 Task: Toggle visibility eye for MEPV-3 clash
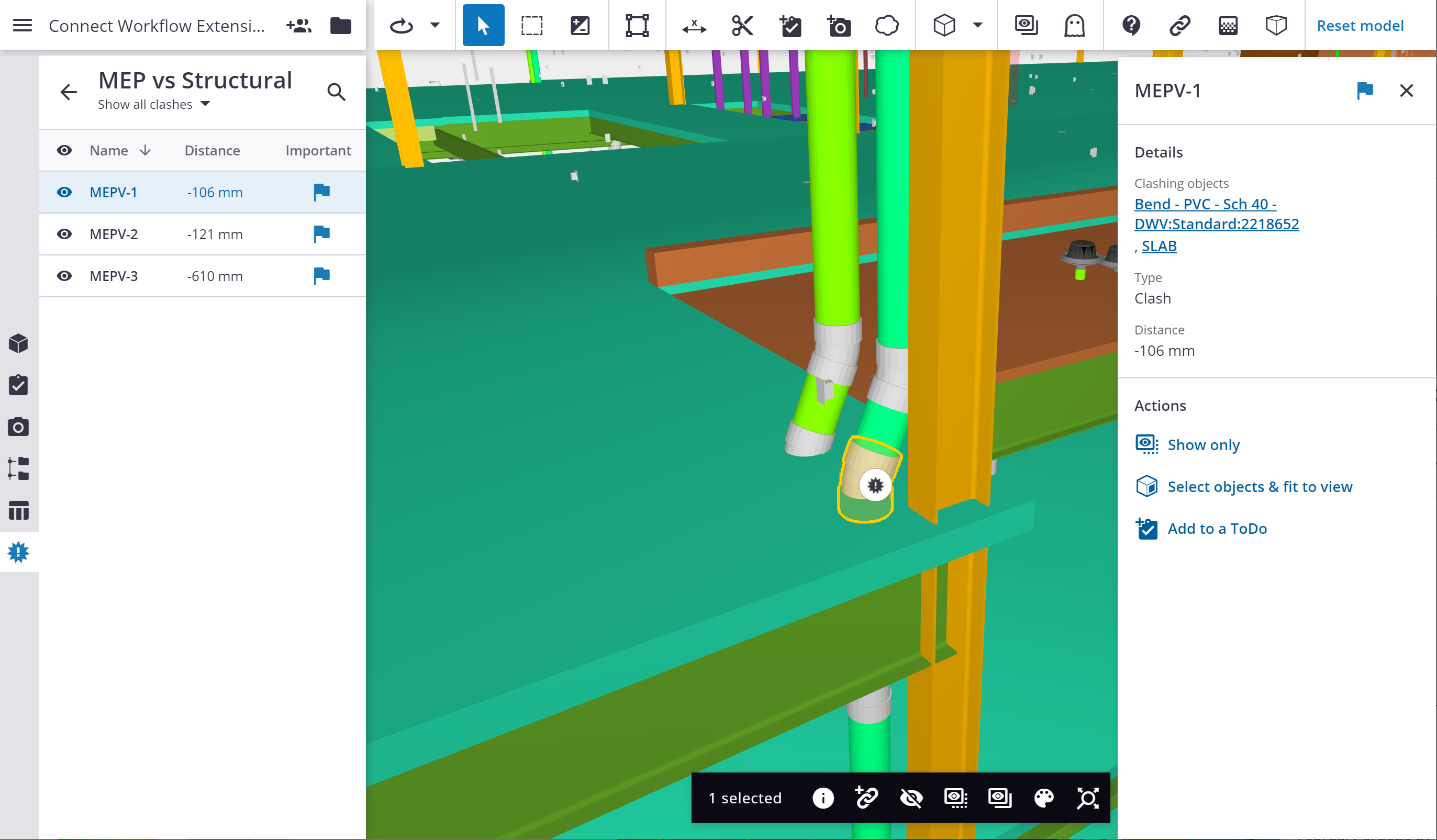(64, 276)
